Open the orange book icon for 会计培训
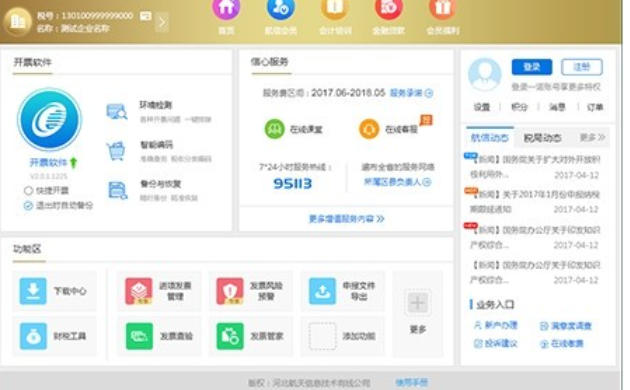The width and height of the screenshot is (630, 390). click(334, 8)
